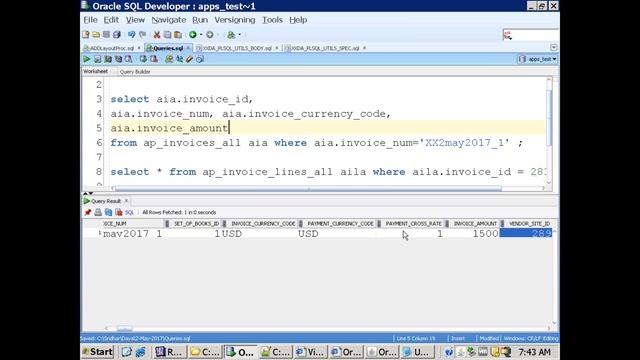
Task: Click the Paste clipboard icon
Action: 178,35
